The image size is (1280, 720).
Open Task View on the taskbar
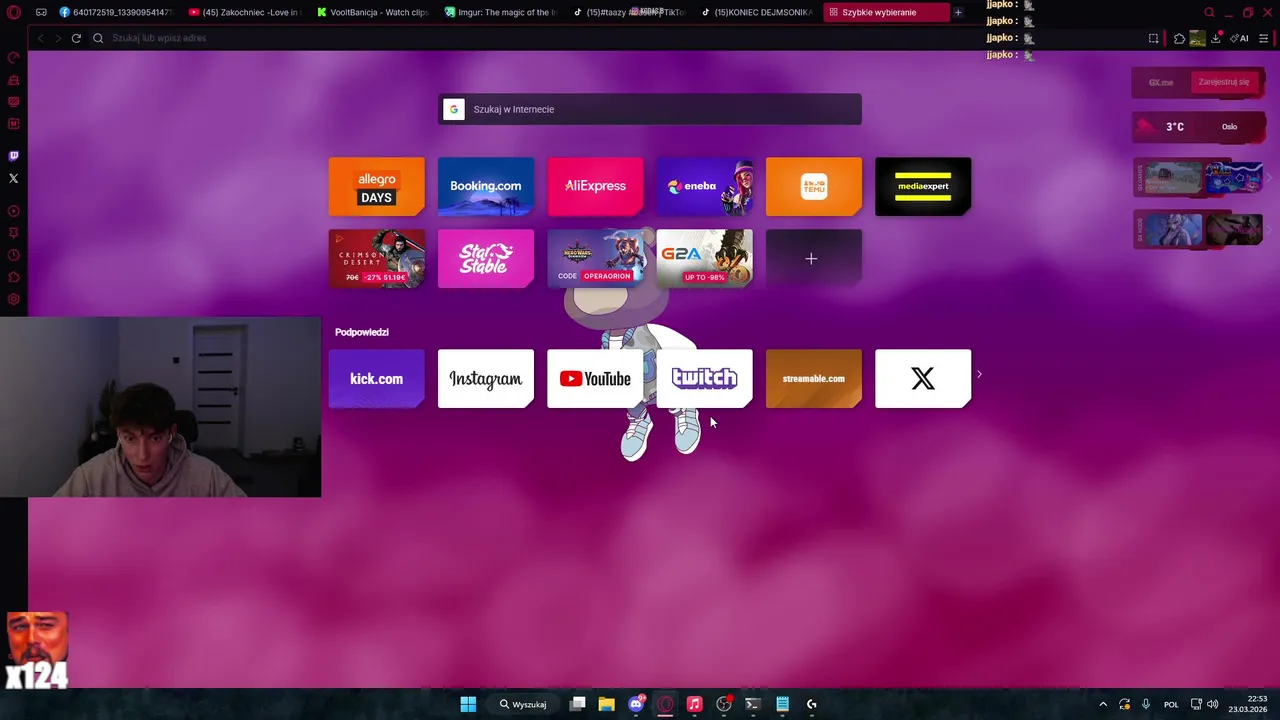tap(577, 704)
